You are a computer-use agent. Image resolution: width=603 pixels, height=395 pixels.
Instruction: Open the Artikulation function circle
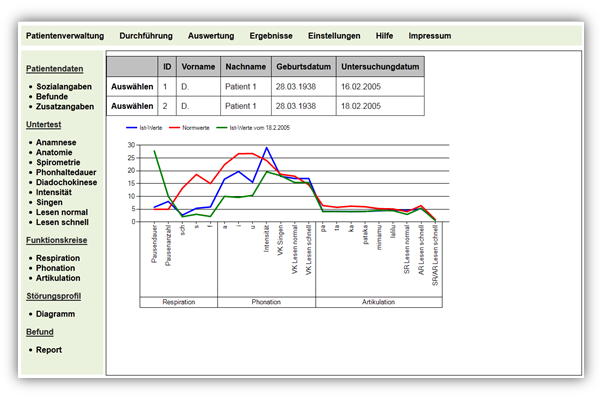tap(58, 278)
